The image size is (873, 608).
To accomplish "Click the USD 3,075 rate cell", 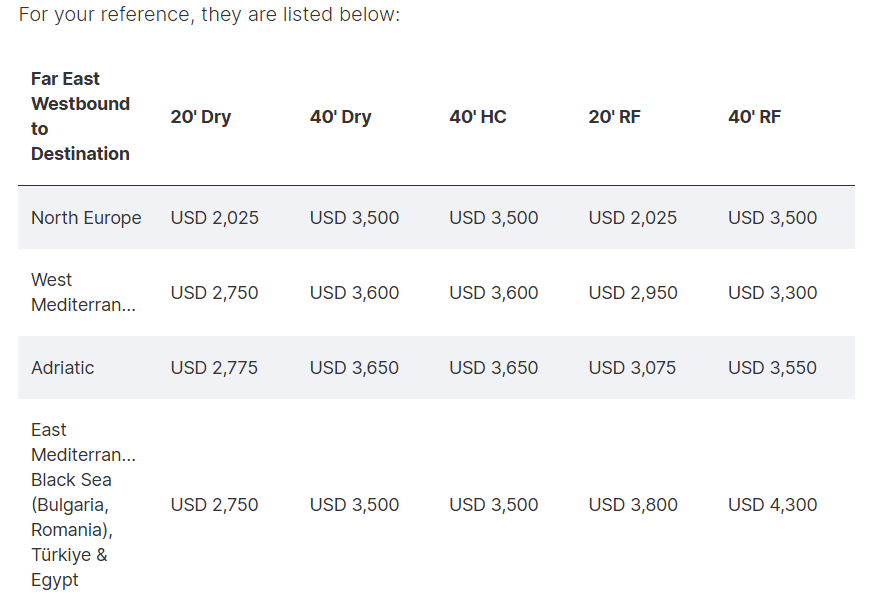I will [x=632, y=368].
